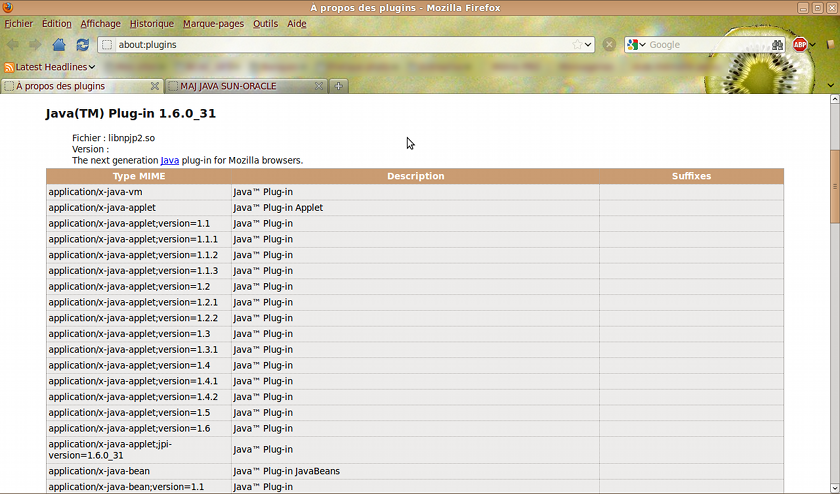Click 'application/x-java-applet;version=1.1.1' cell
Screen dimensions: 840x494
(139, 239)
